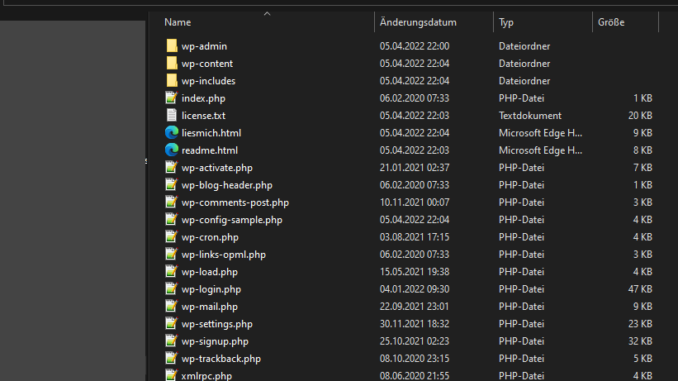Image resolution: width=678 pixels, height=381 pixels.
Task: Select the wp-login.php file name
Action: point(211,289)
